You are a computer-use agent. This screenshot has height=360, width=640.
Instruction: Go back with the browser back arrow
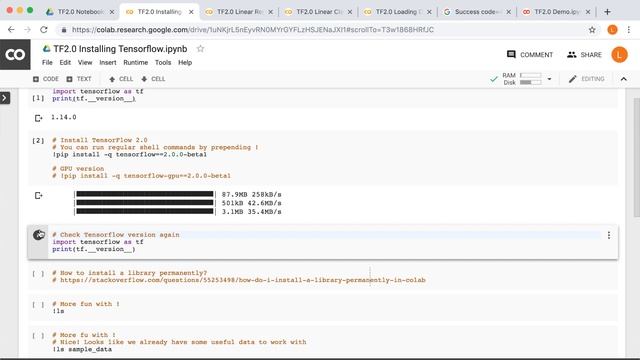tap(11, 30)
